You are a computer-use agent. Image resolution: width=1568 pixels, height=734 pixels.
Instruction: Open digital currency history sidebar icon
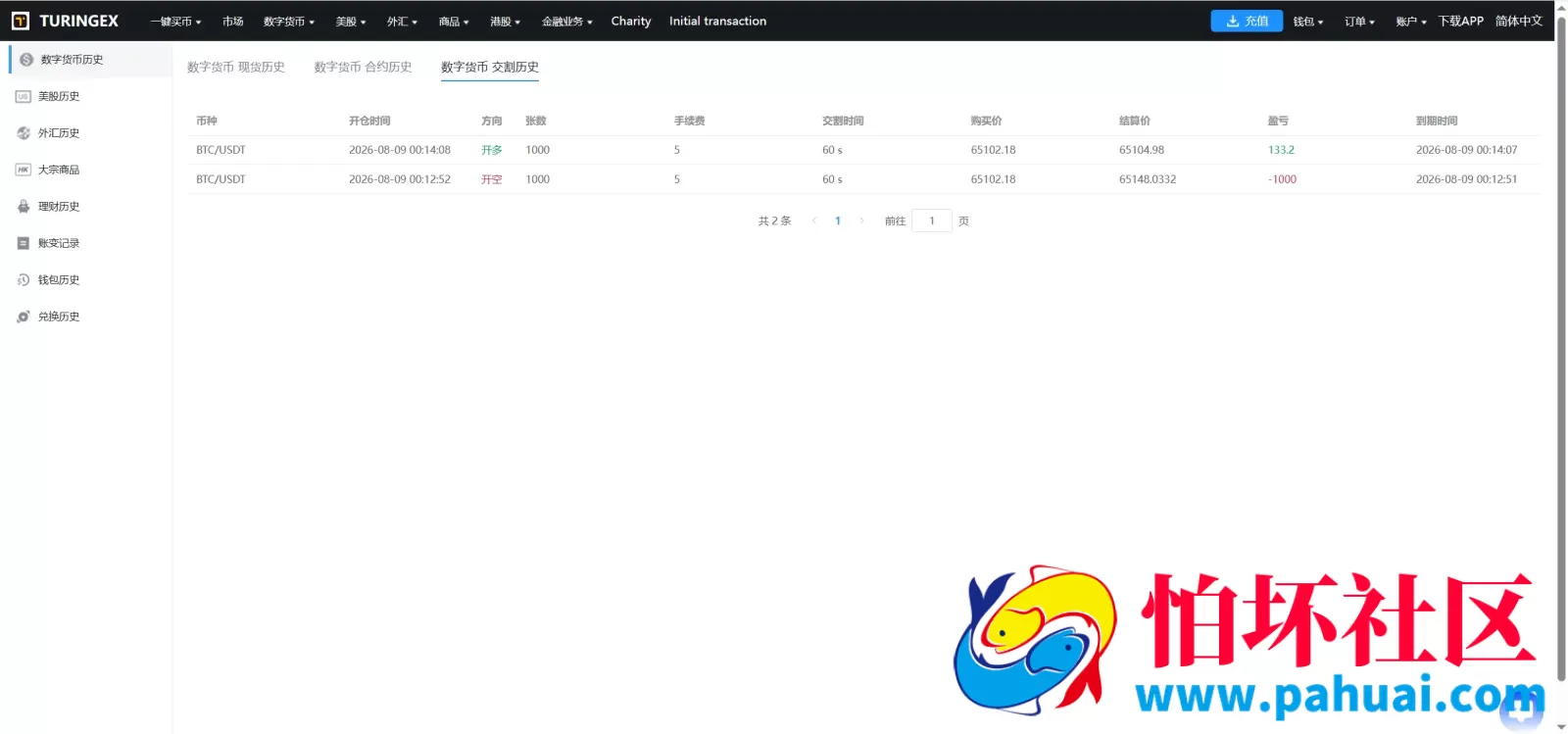26,60
